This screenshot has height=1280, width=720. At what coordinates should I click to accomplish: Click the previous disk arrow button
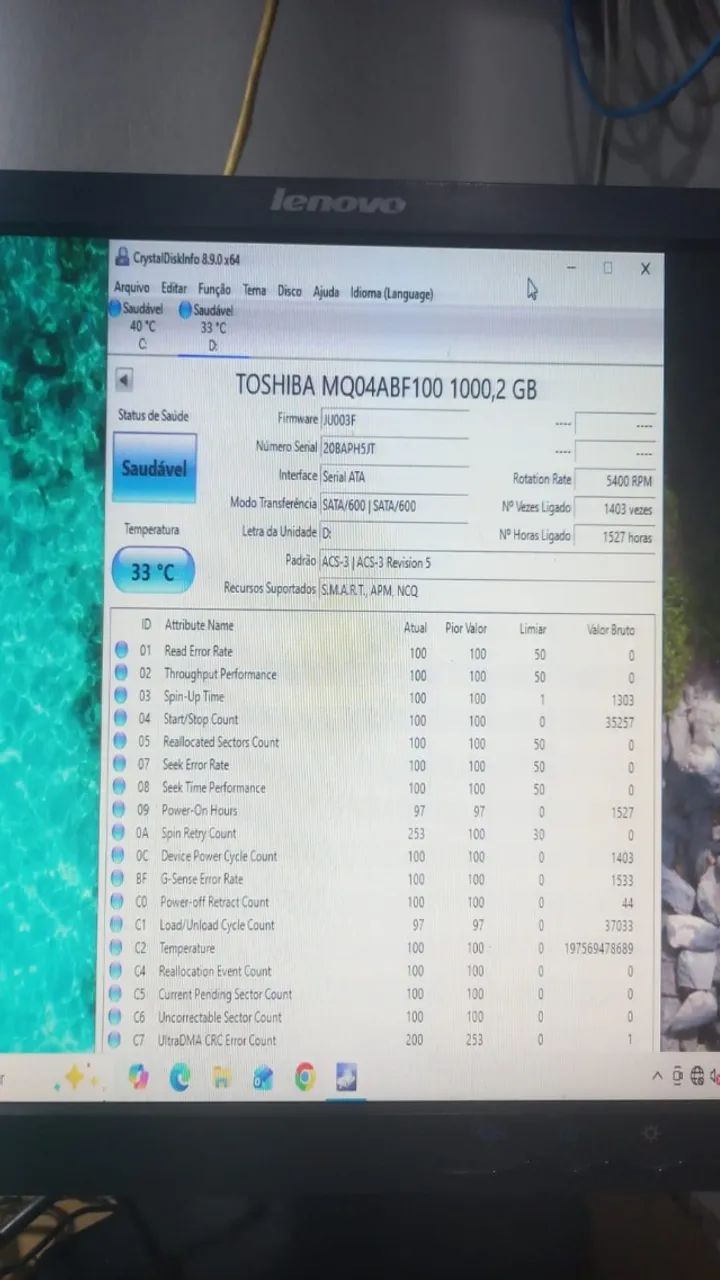tap(124, 380)
